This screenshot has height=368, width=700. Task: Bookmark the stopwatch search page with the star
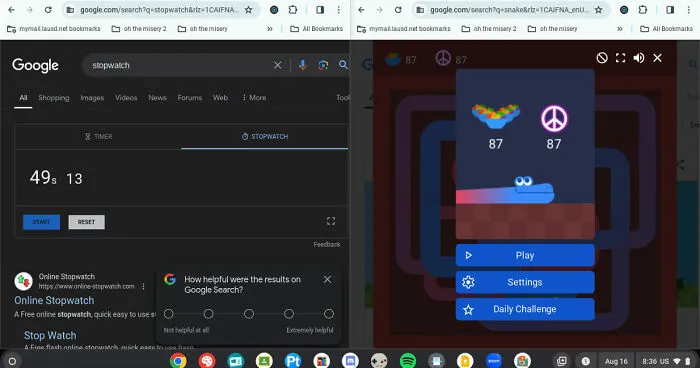[x=249, y=9]
